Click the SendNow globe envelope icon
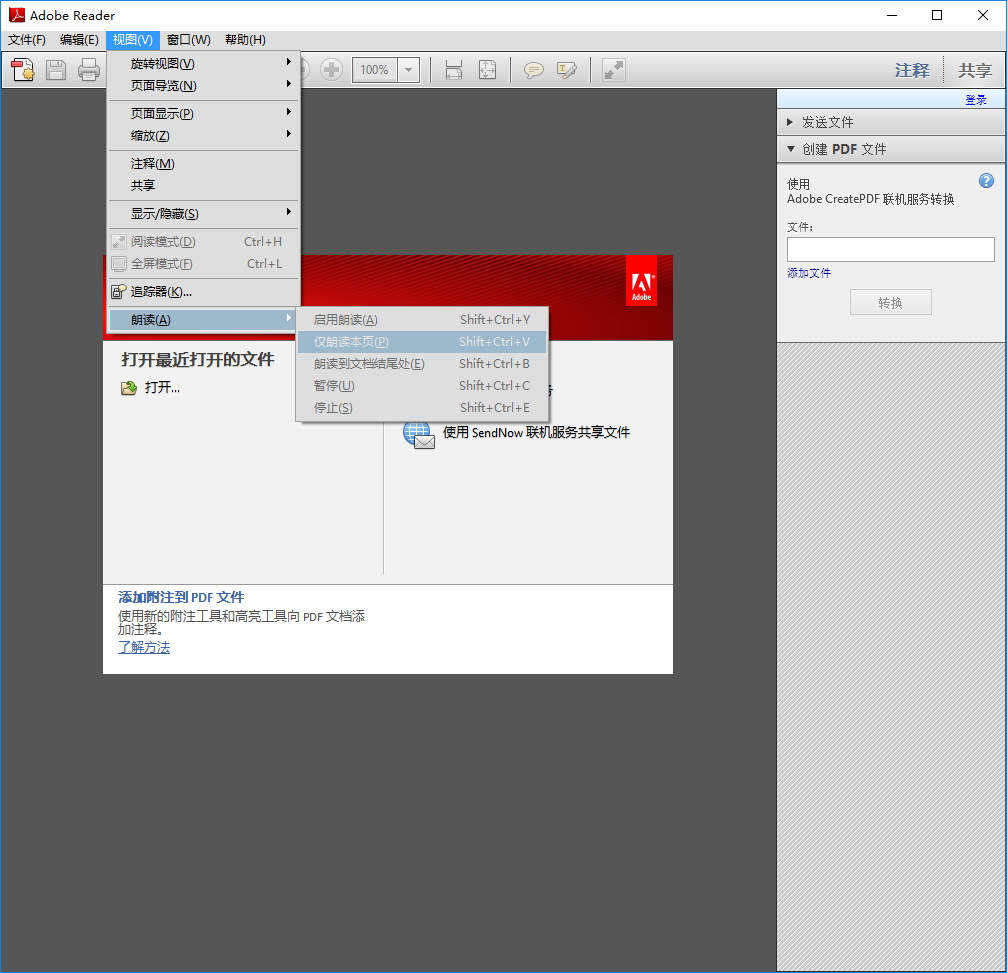The height and width of the screenshot is (973, 1007). 419,434
